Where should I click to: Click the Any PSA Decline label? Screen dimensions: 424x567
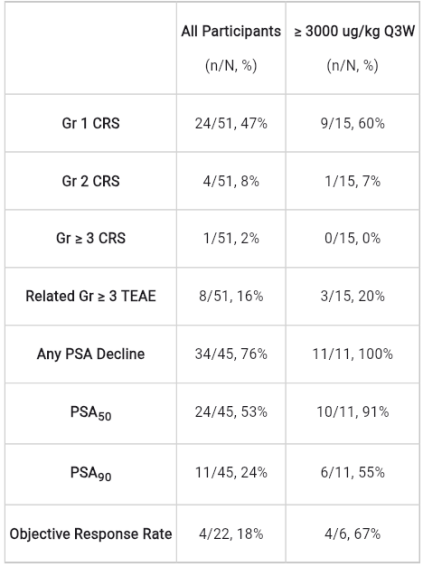point(91,354)
